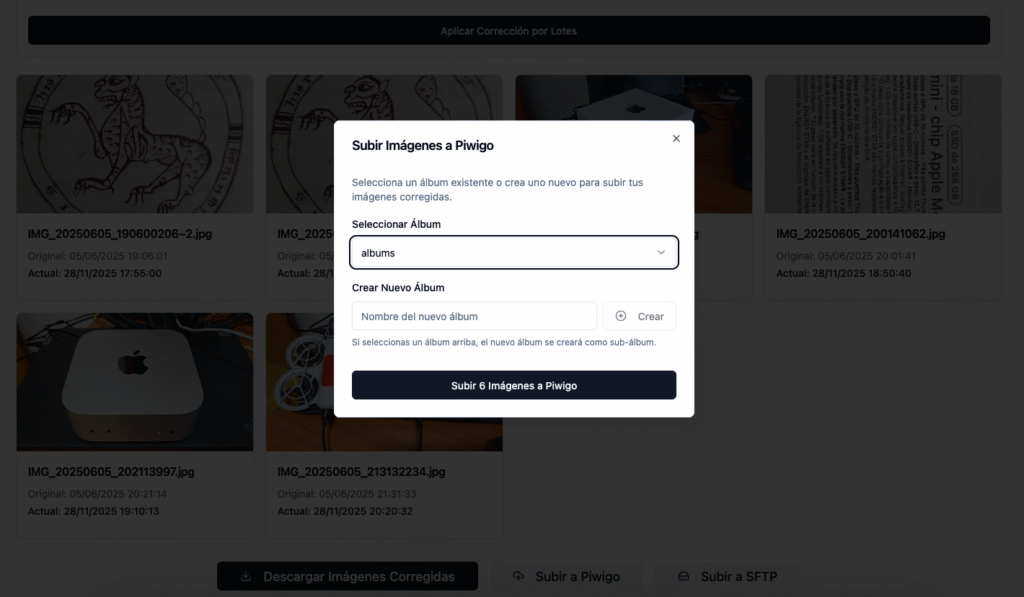Click the cloud upload icon for Piwigo
This screenshot has width=1024, height=597.
(518, 576)
